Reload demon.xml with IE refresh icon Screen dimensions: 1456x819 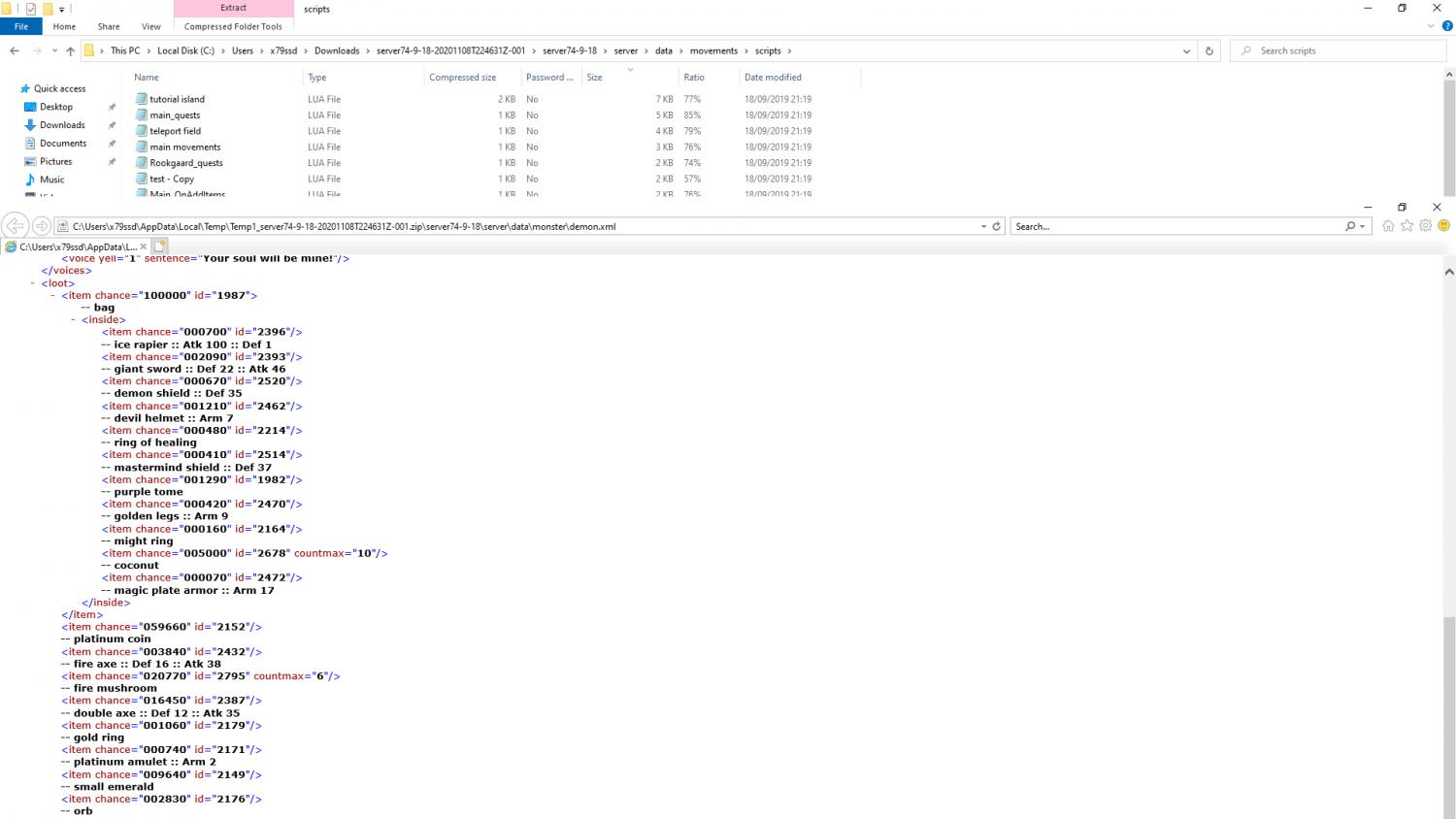(x=996, y=226)
